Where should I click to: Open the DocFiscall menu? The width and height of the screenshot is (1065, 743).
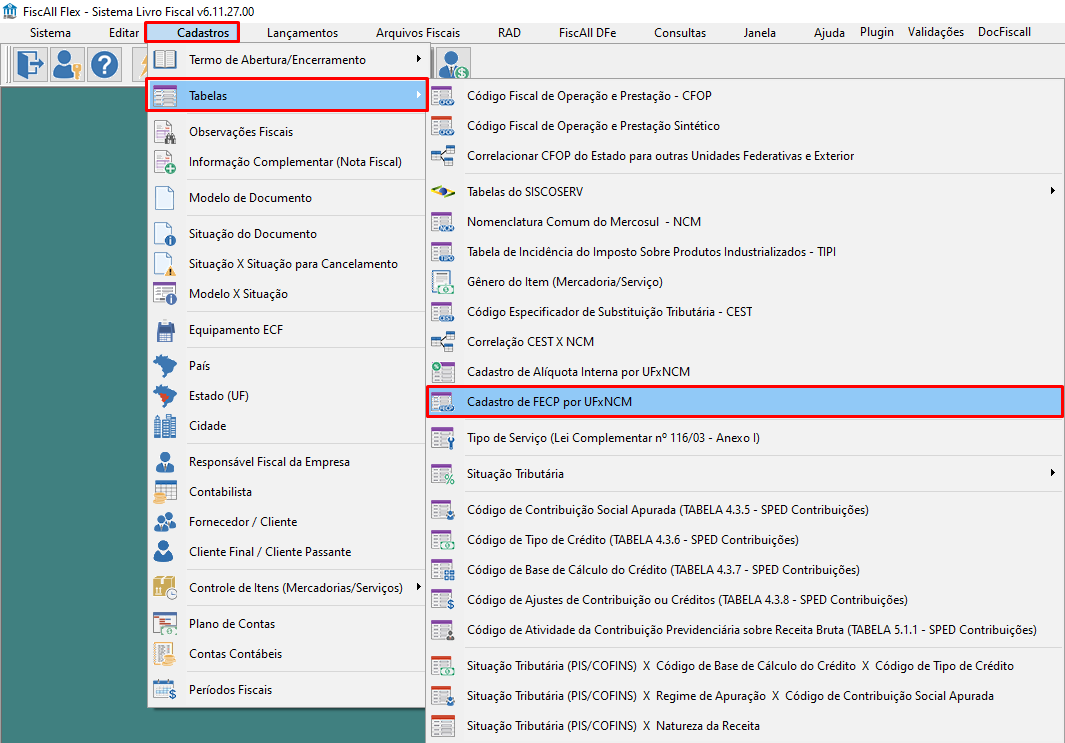tap(1005, 32)
